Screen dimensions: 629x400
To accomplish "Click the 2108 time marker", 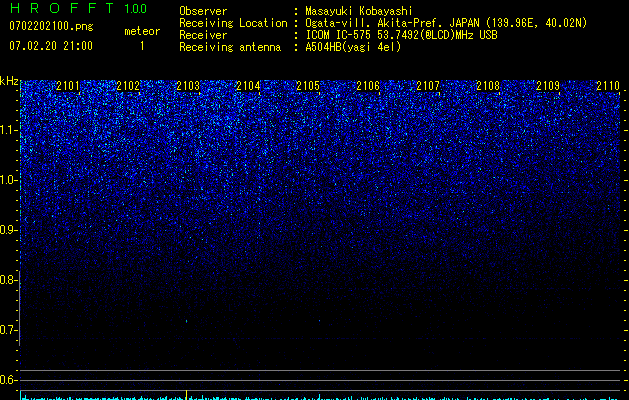I will point(488,86).
